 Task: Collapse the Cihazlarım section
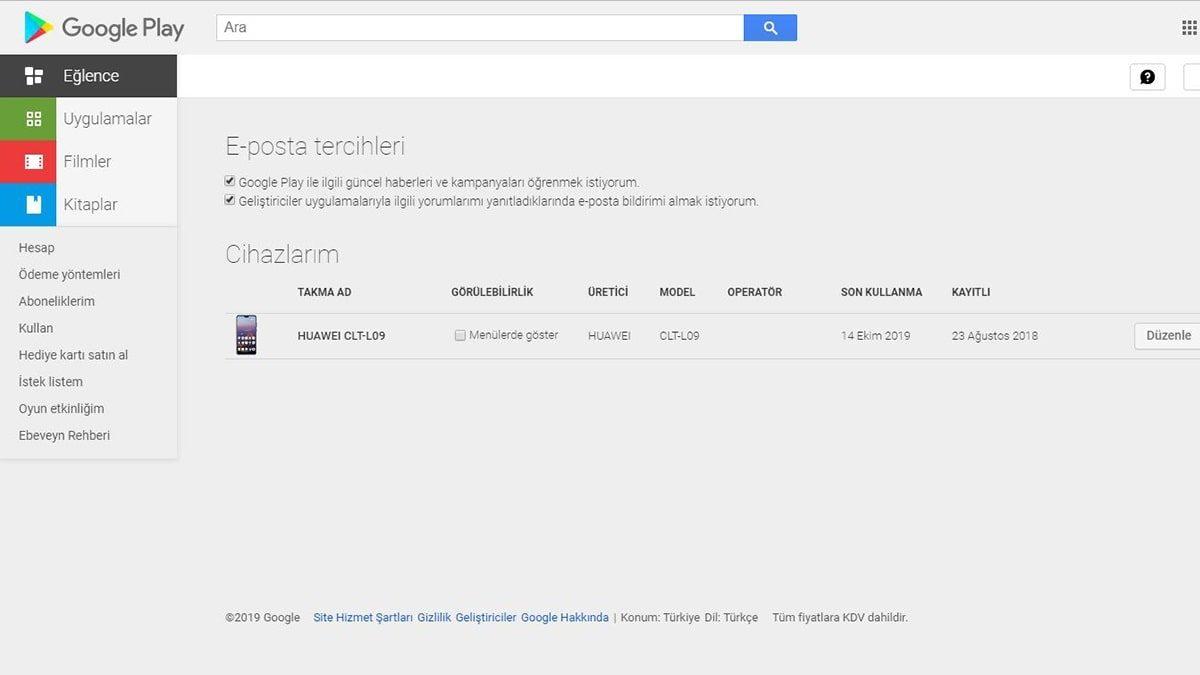point(282,253)
